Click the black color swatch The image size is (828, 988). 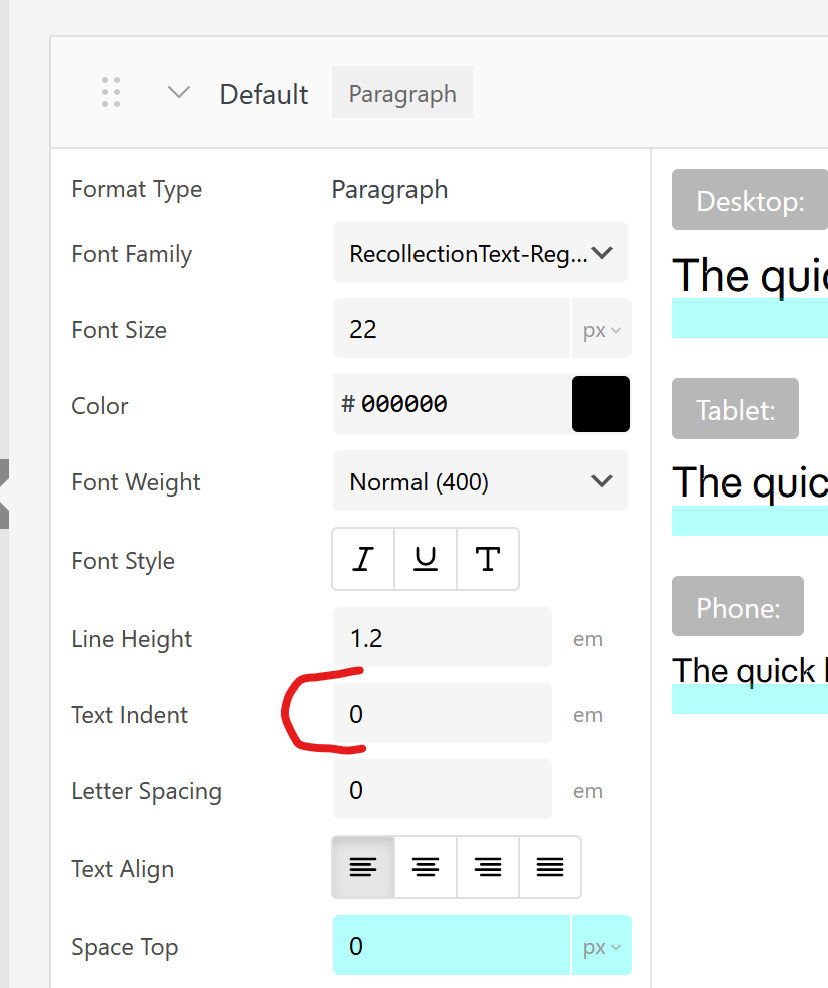pos(601,404)
